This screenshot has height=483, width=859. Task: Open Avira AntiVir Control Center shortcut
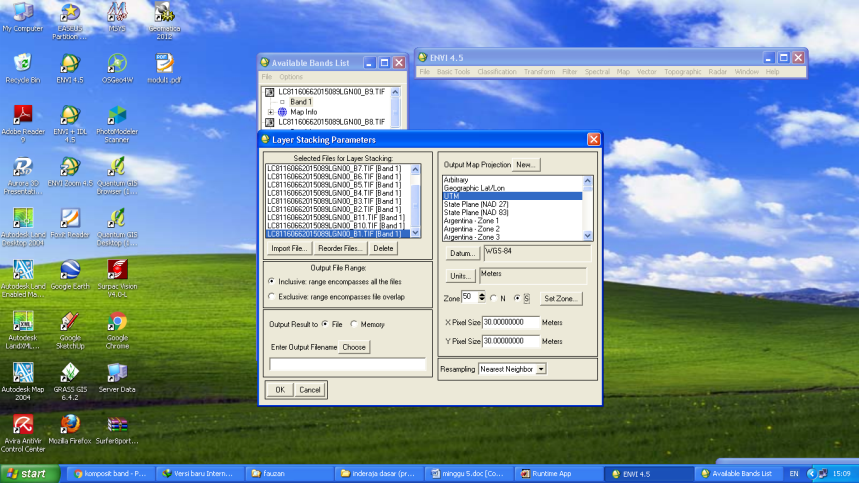(22, 433)
